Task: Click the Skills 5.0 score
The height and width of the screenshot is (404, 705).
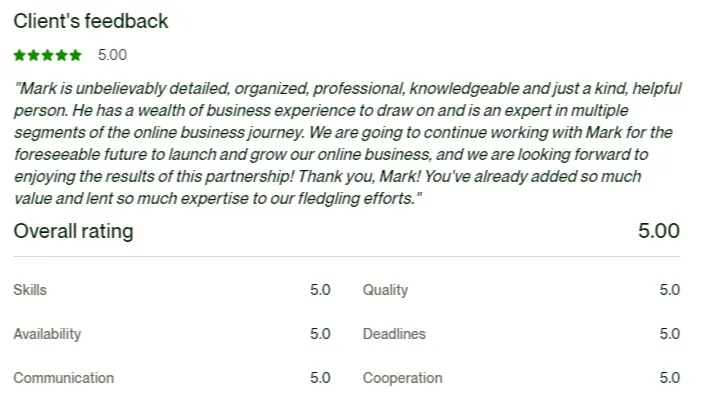Action: (320, 290)
